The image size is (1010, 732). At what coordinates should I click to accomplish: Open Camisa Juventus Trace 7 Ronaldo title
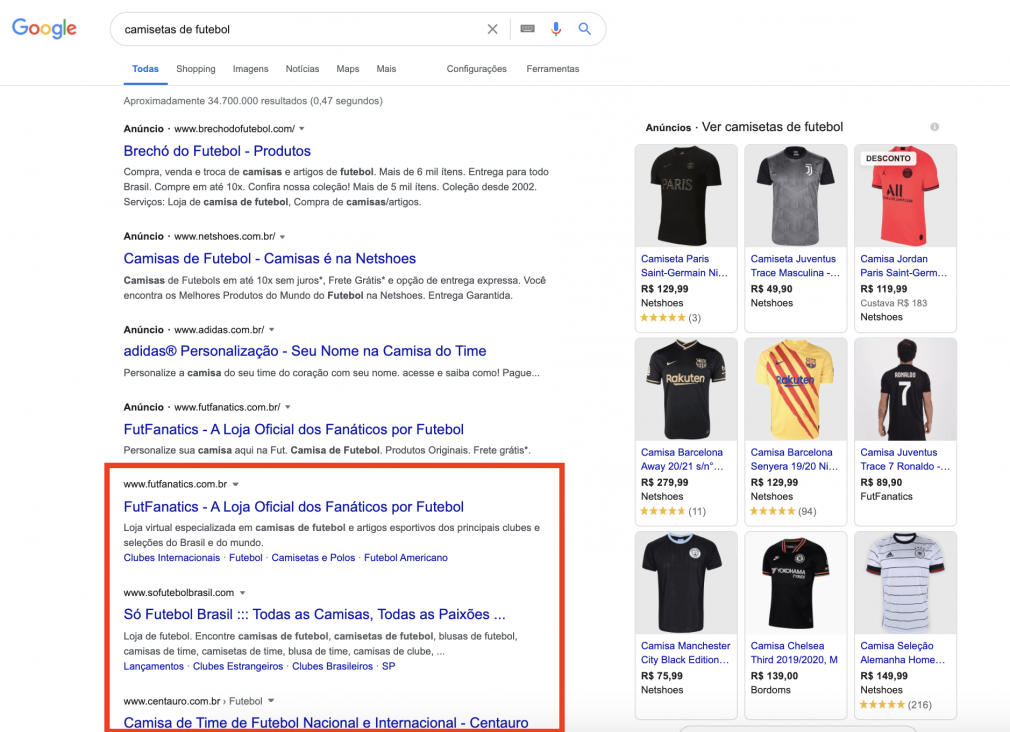click(x=905, y=459)
